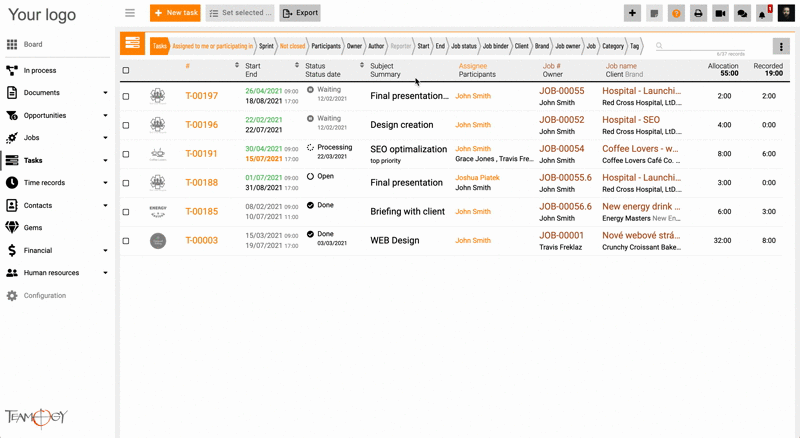
Task: Sort by the # column arrows
Action: 237,65
